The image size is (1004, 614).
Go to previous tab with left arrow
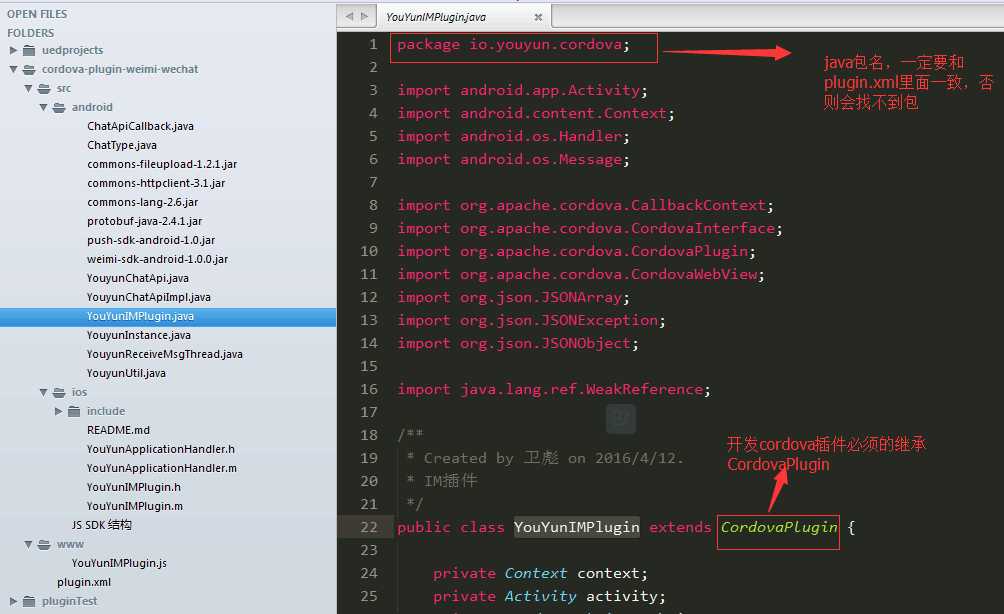click(349, 16)
